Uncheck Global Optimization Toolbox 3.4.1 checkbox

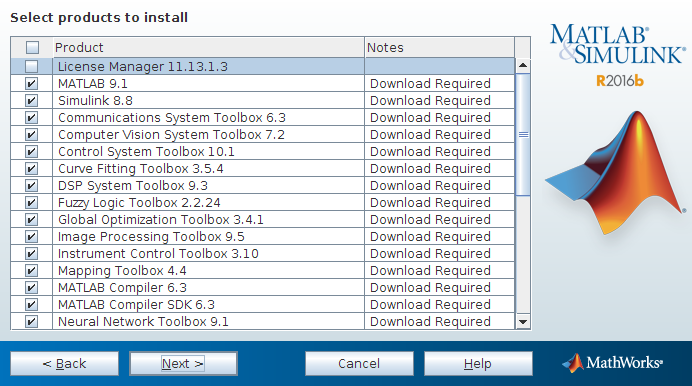coord(31,220)
